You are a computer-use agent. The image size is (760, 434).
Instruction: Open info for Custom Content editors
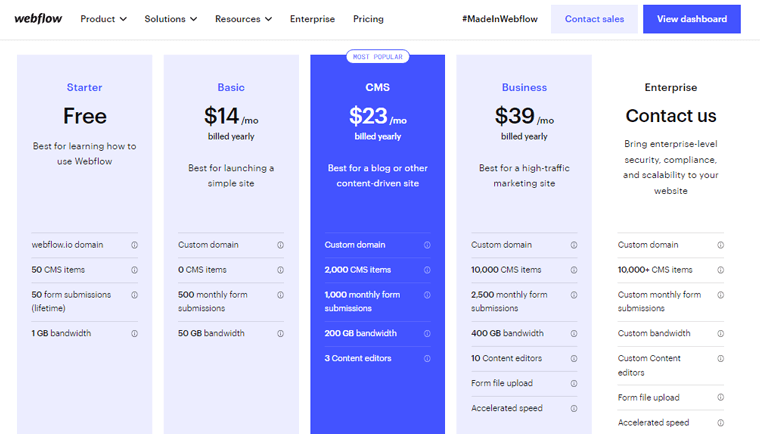pos(721,359)
